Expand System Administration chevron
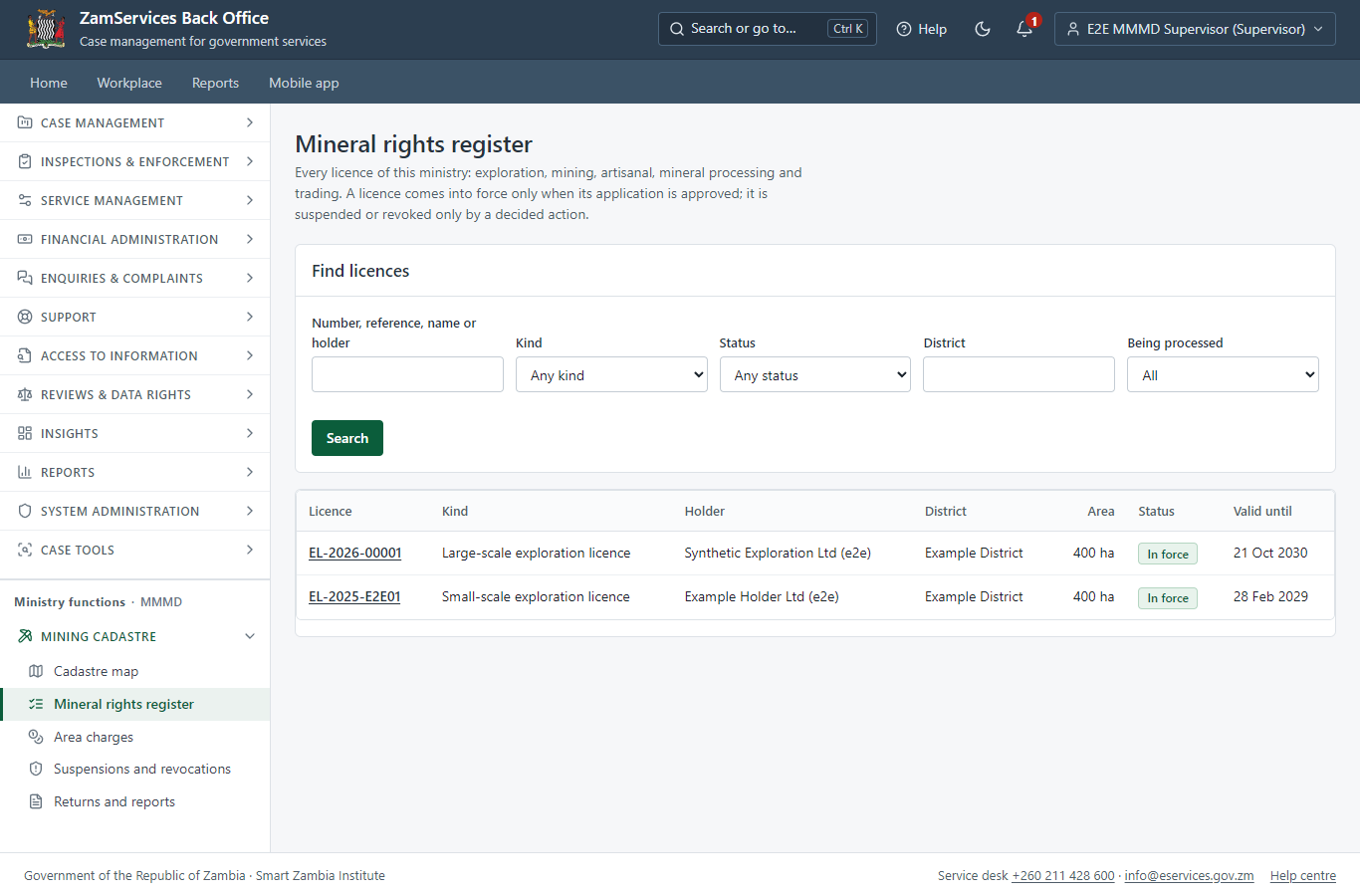 click(x=250, y=511)
